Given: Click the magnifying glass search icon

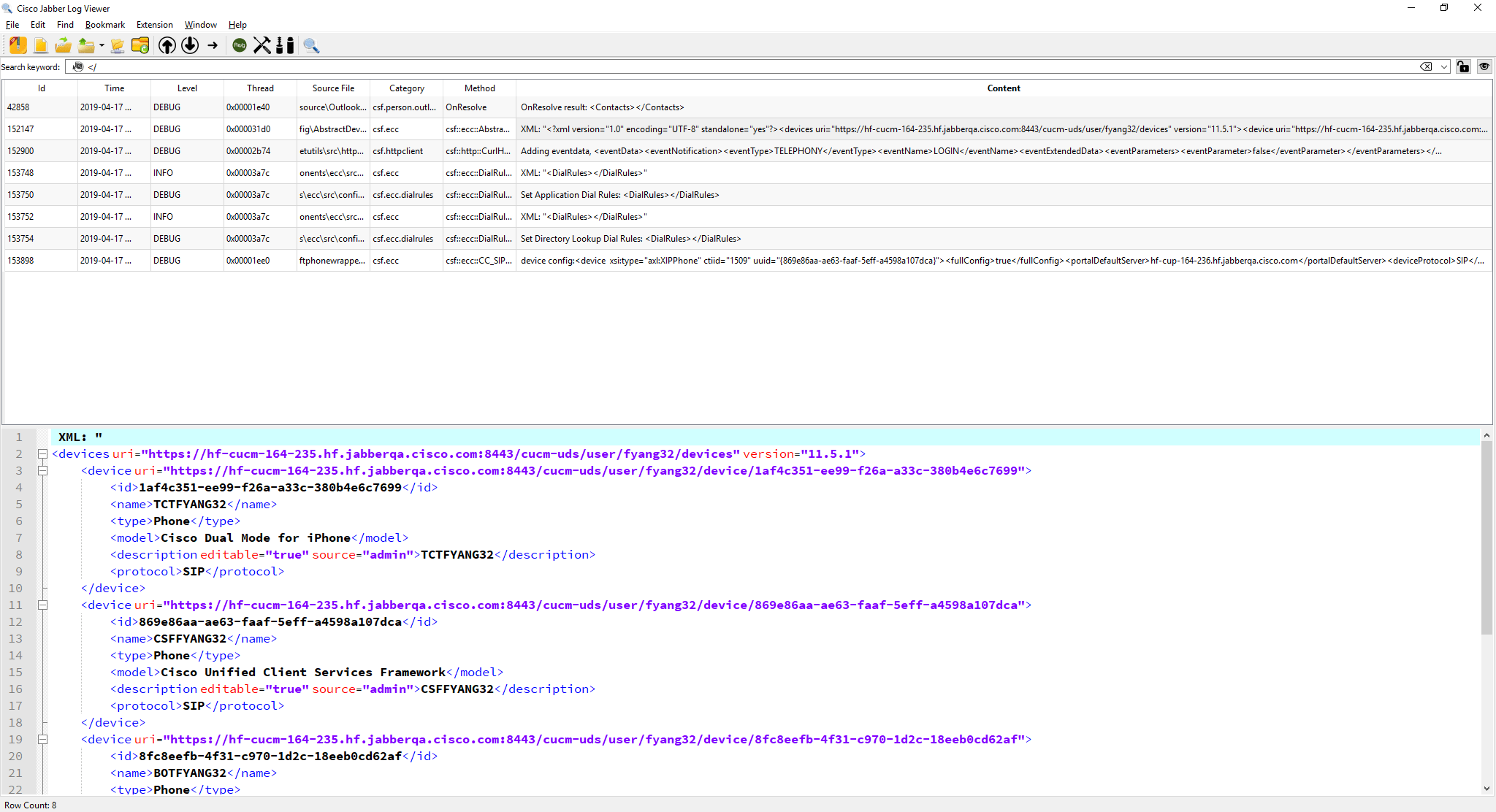Looking at the screenshot, I should click(x=311, y=45).
